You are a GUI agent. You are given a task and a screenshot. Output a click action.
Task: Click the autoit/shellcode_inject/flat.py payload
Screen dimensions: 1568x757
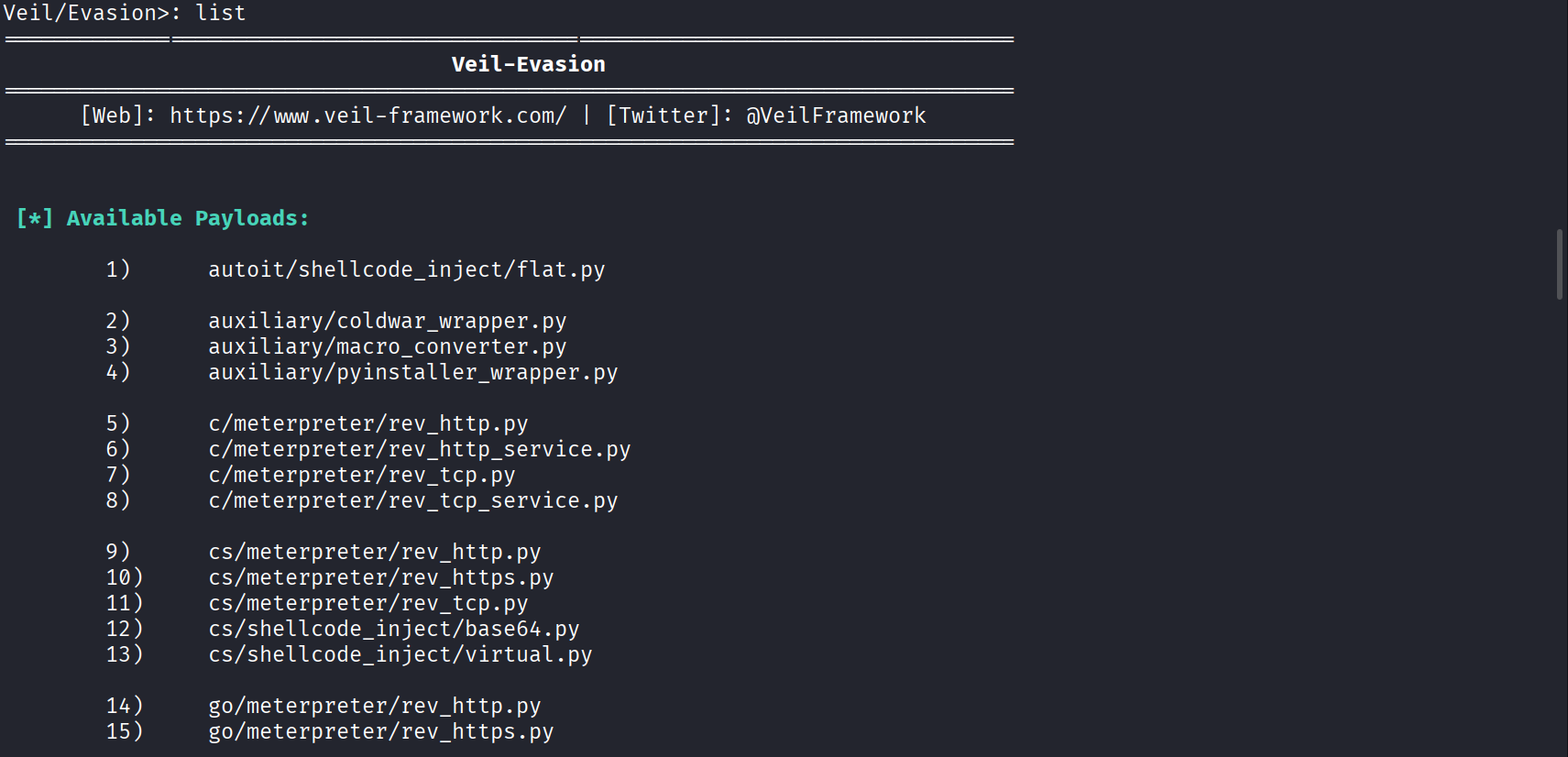point(406,269)
